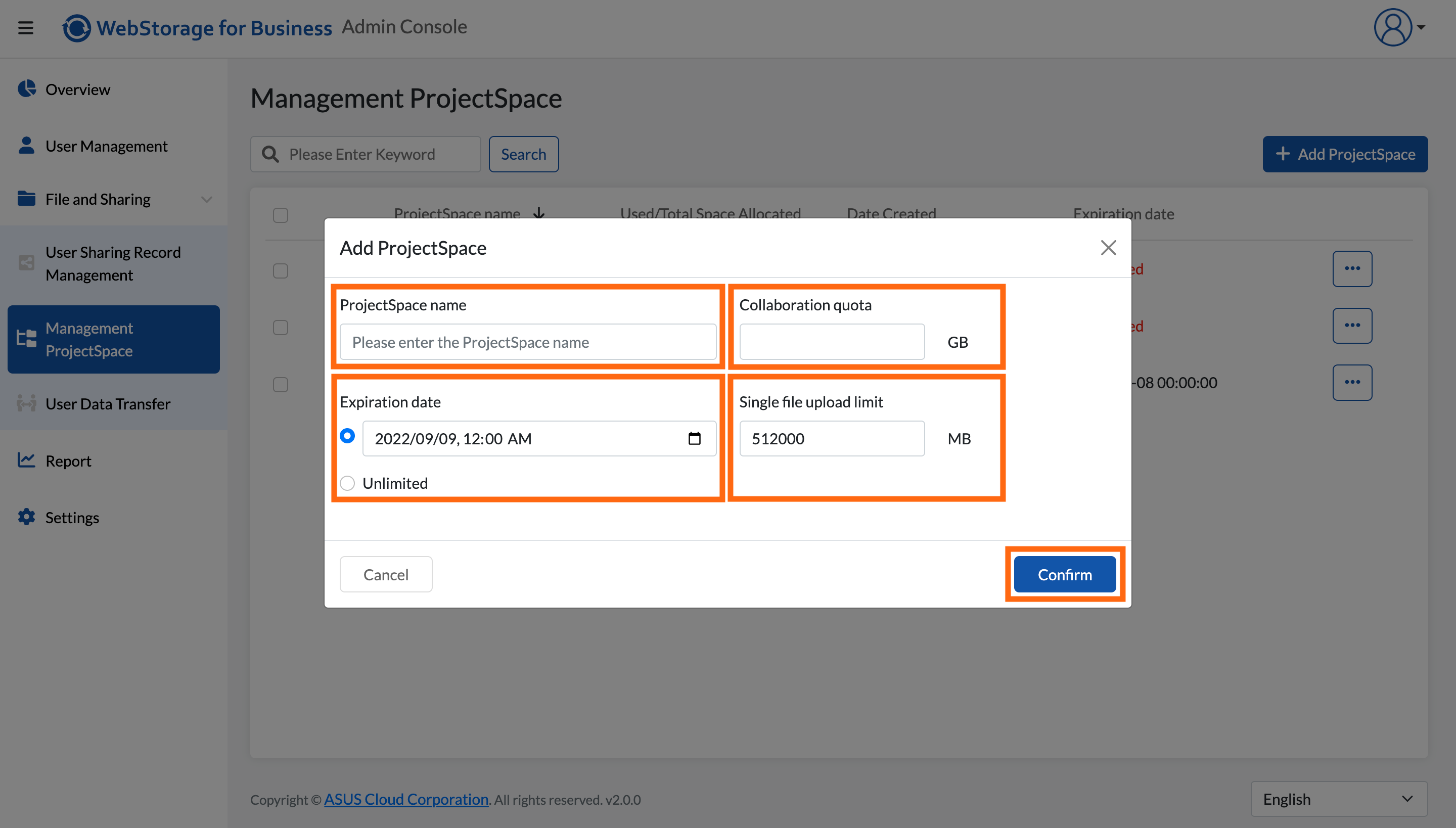The height and width of the screenshot is (828, 1456).
Task: Open first row more-options ellipsis menu
Action: [x=1352, y=268]
